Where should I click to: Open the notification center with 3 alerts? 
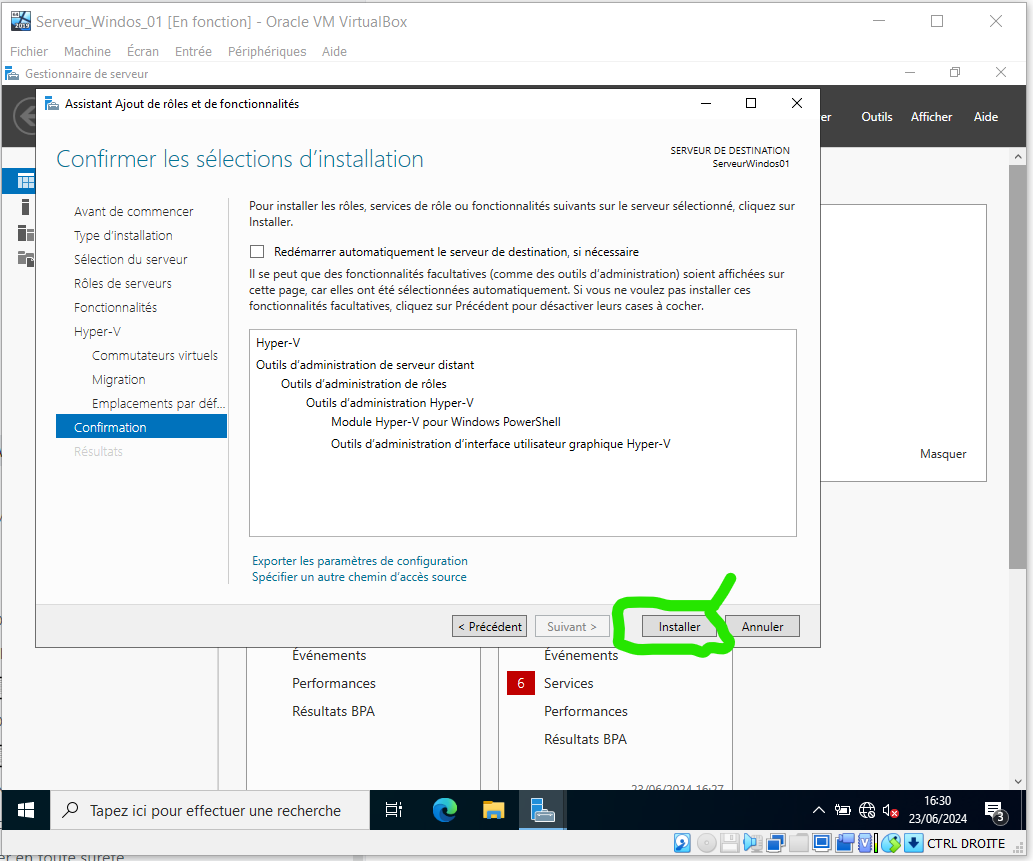994,811
